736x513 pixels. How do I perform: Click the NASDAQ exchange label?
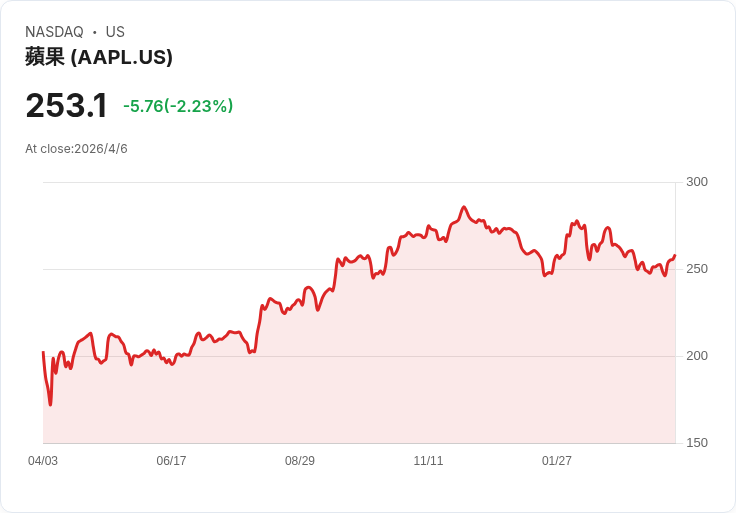tap(54, 32)
